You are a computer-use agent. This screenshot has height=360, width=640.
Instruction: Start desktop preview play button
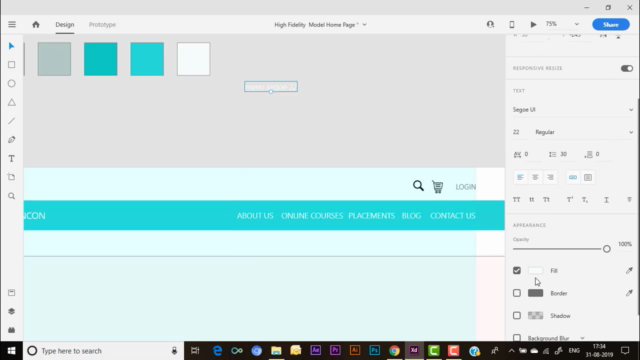click(x=533, y=24)
